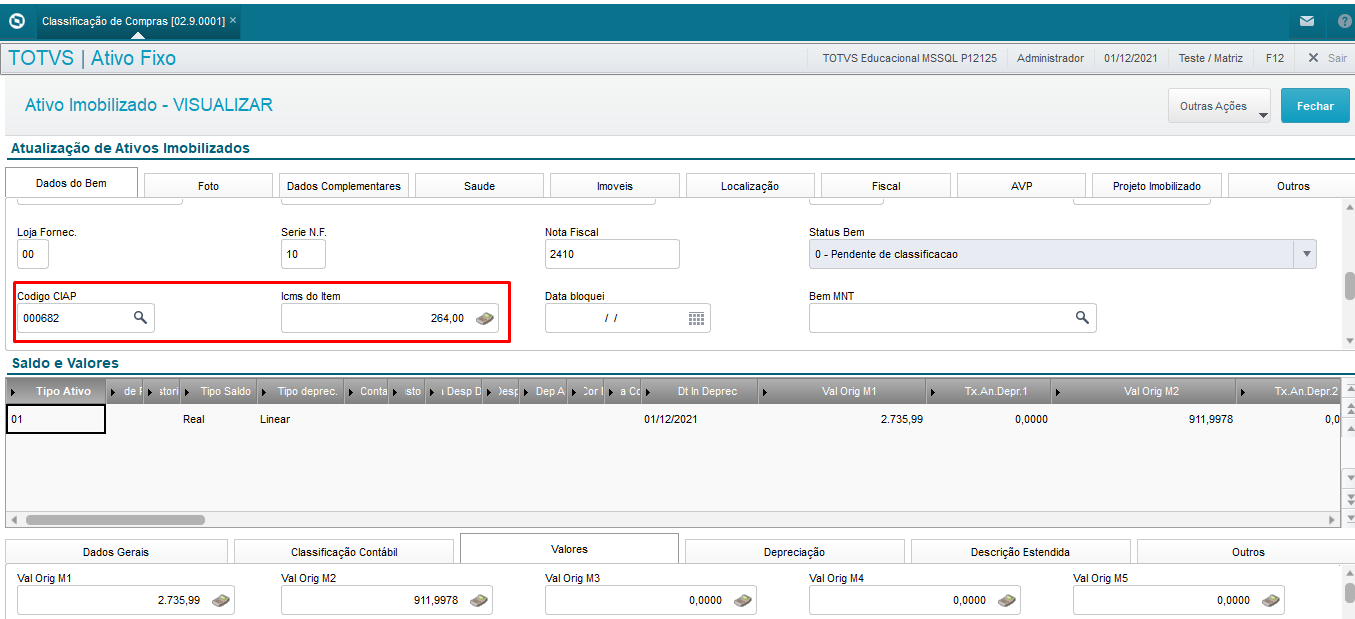Switch to the Localização tab

[x=750, y=186]
